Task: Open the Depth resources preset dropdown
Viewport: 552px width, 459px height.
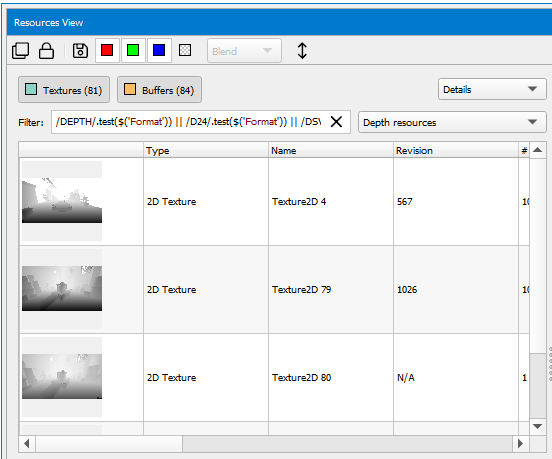Action: [x=452, y=122]
